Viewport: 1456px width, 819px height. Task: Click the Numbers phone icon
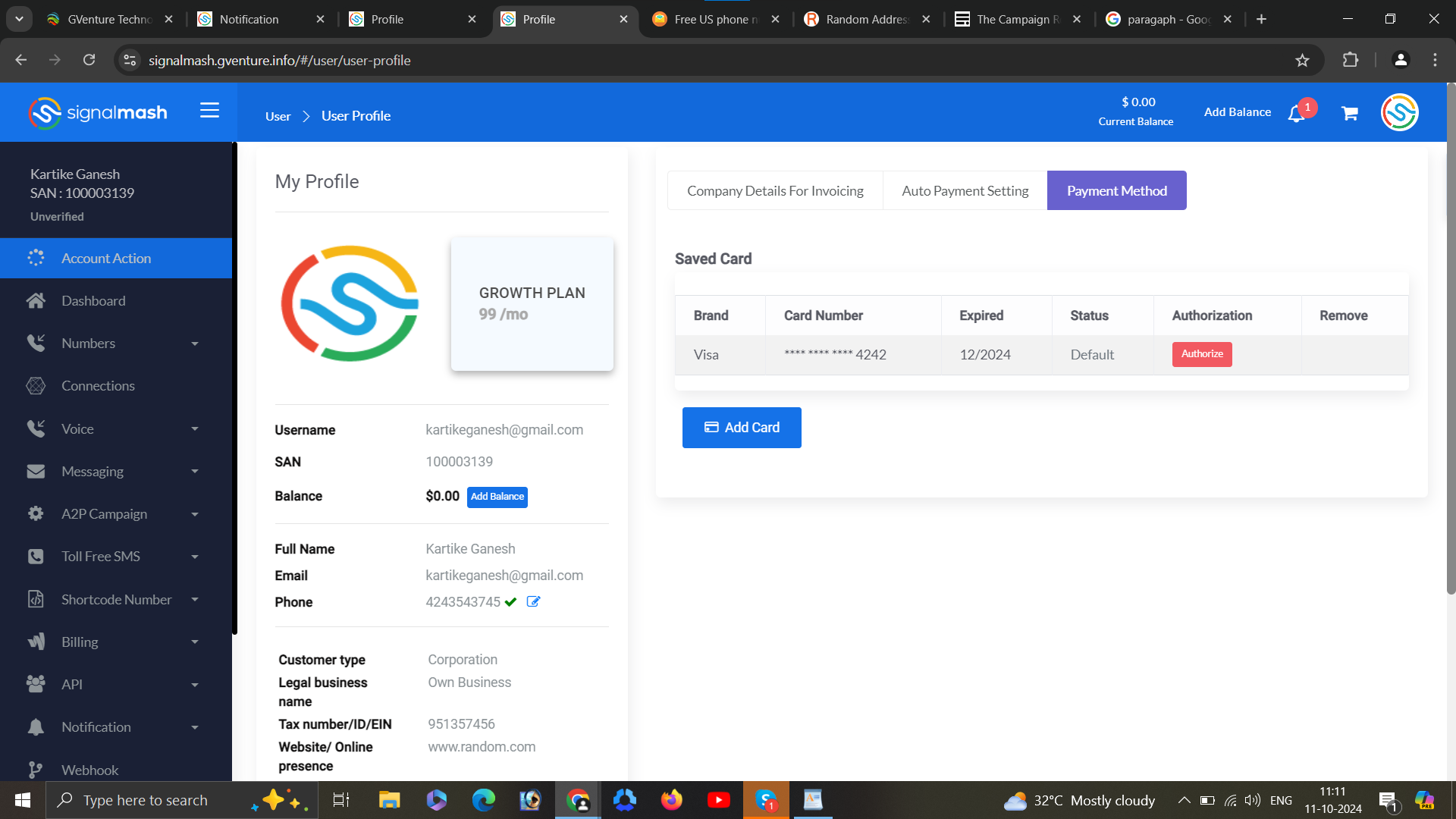point(36,344)
